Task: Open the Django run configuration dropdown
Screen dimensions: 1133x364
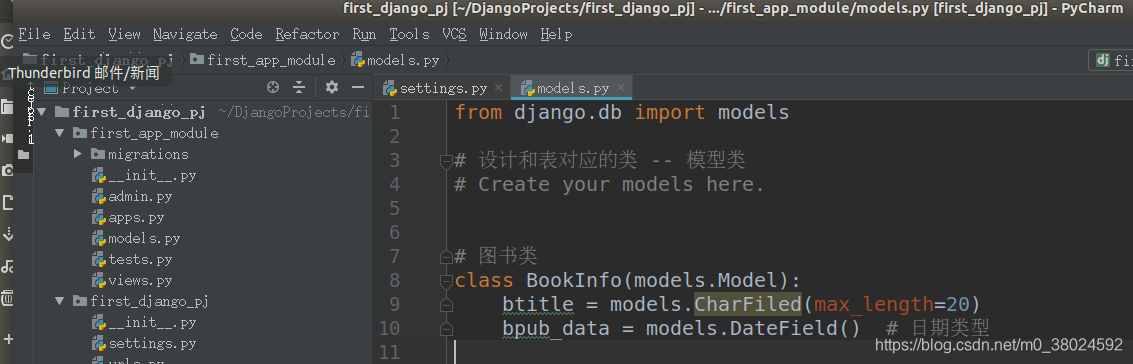Action: tap(1111, 60)
